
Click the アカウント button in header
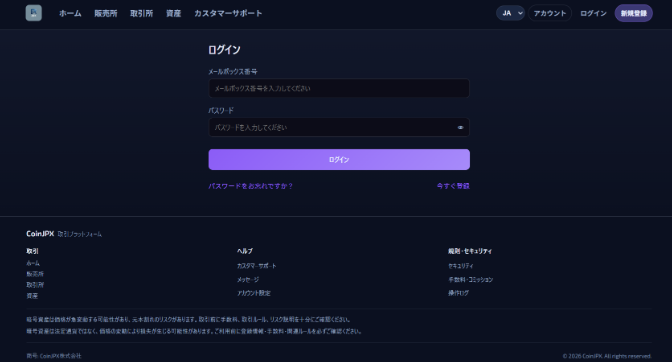coord(550,13)
